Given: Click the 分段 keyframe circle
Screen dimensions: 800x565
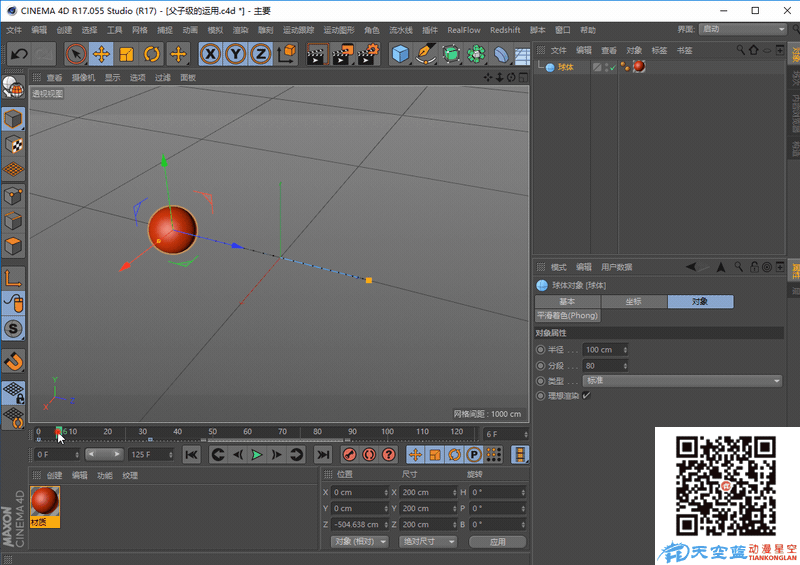Looking at the screenshot, I should click(x=541, y=365).
